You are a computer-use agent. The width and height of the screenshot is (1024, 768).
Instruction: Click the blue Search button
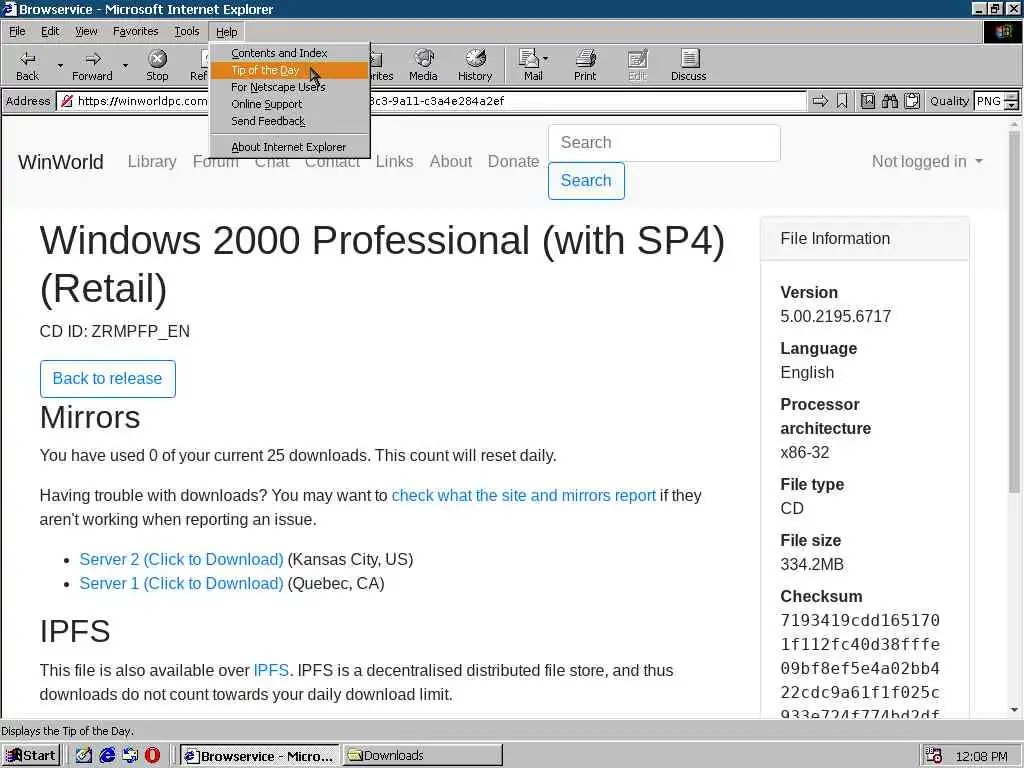click(x=586, y=181)
